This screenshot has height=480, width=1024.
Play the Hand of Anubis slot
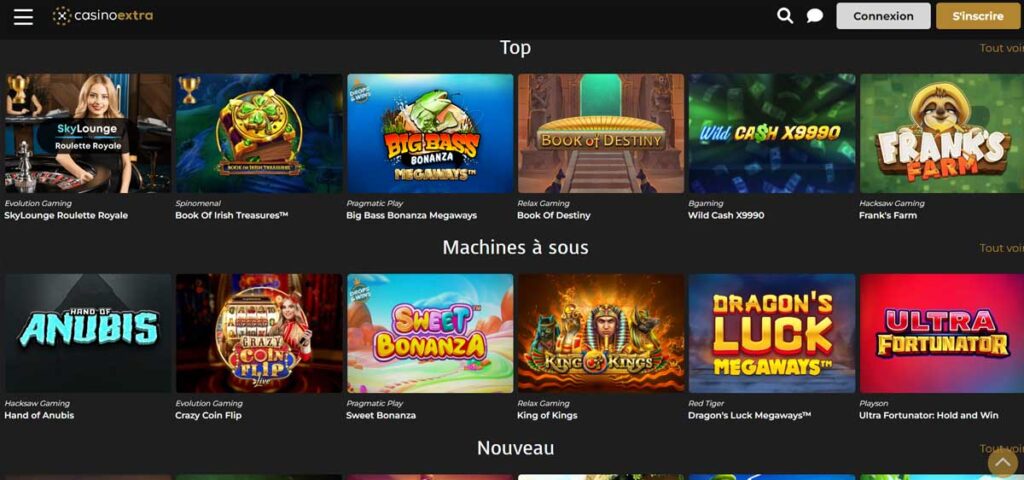[x=88, y=333]
